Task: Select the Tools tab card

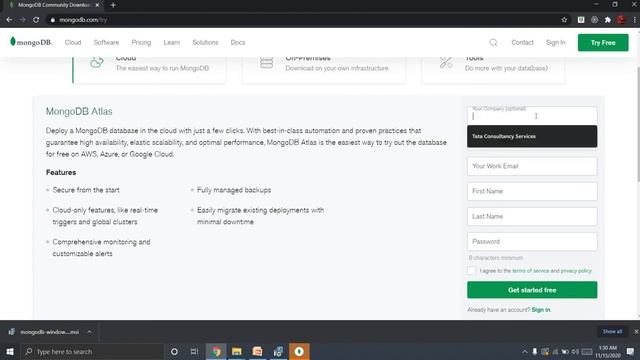Action: (493, 70)
